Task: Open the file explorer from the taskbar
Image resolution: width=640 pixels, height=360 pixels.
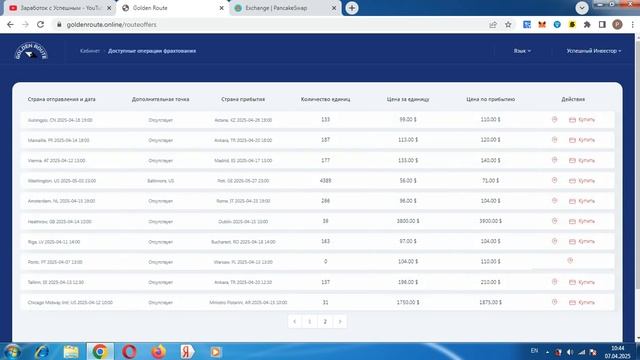Action: click(71, 351)
